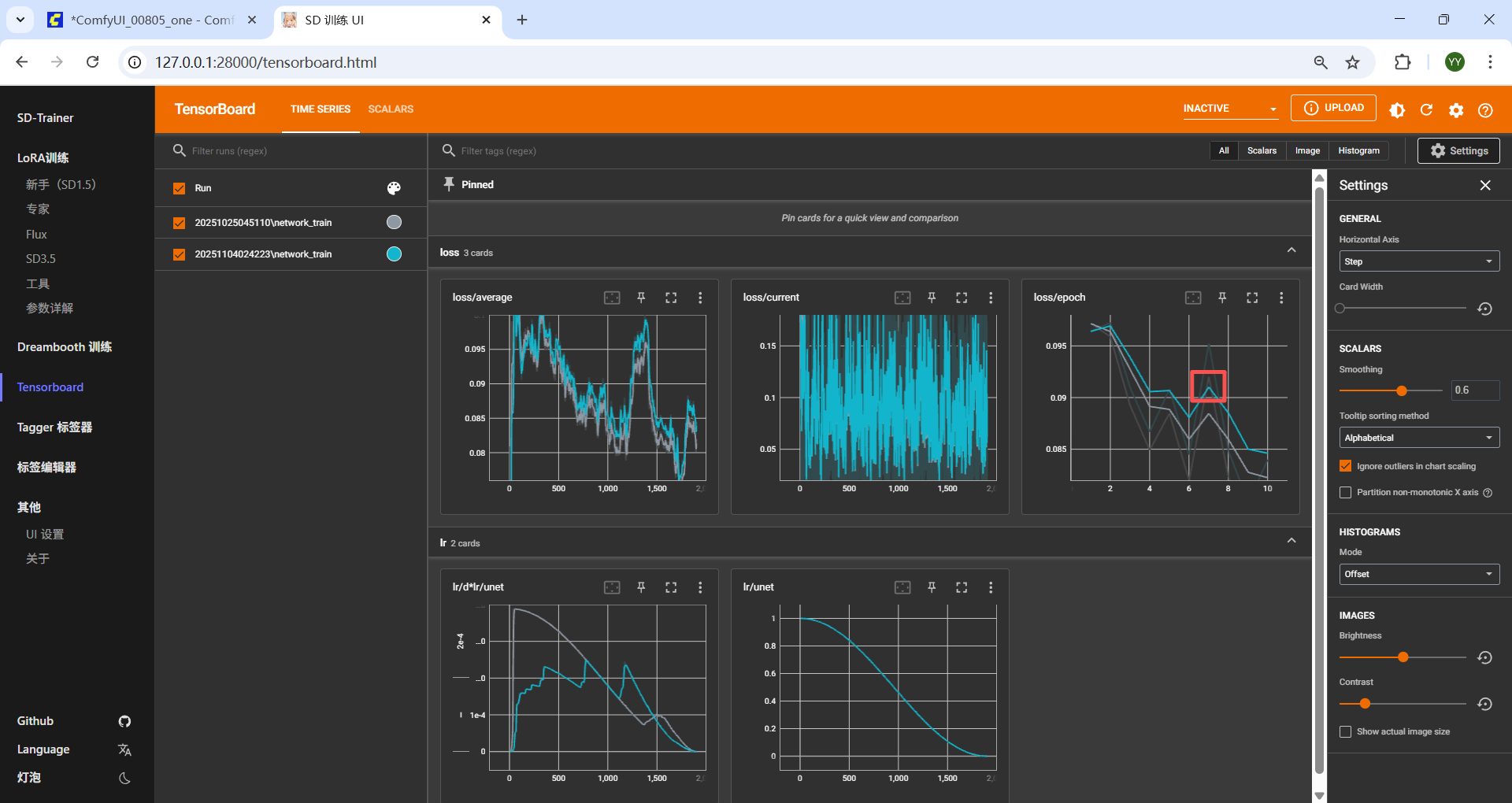1512x803 pixels.
Task: Enable Partition non-monotonic X axis
Action: (1345, 493)
